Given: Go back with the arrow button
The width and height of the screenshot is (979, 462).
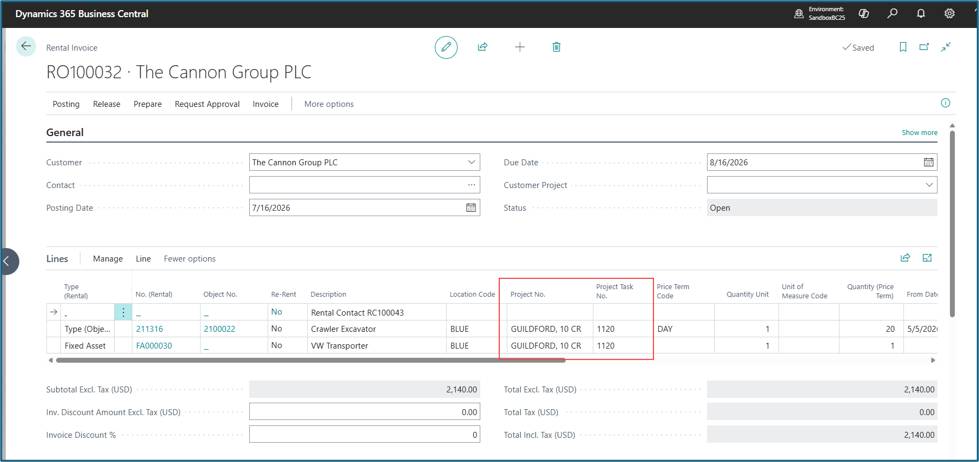Looking at the screenshot, I should [26, 47].
